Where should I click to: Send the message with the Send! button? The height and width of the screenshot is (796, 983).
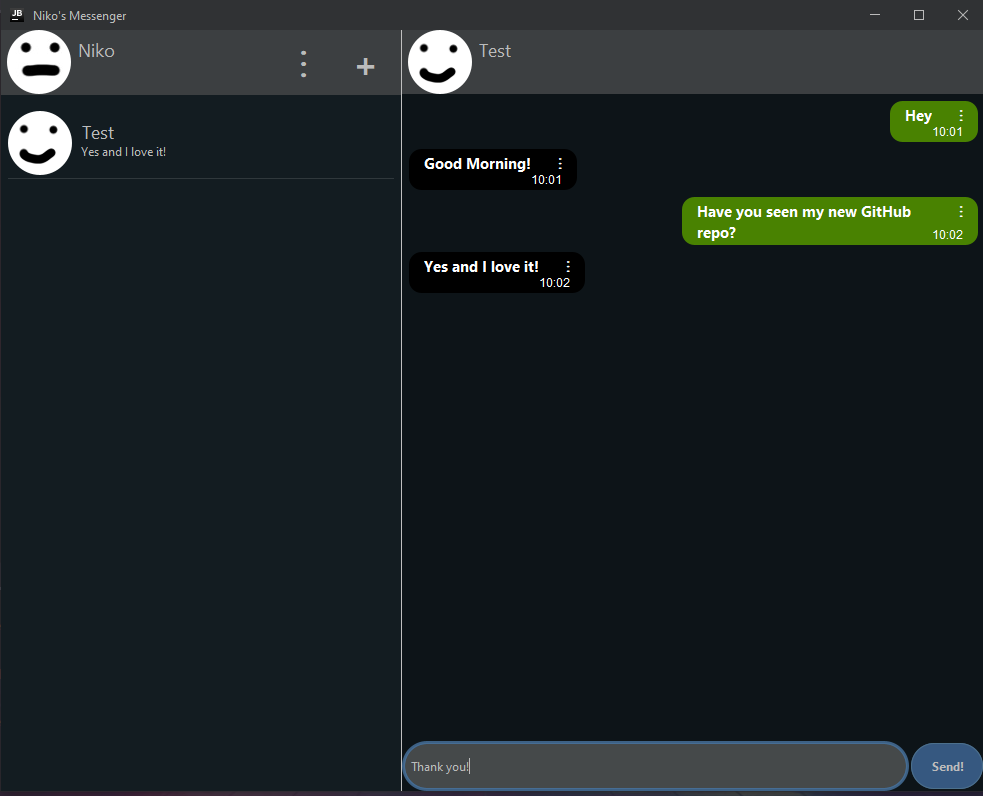947,766
